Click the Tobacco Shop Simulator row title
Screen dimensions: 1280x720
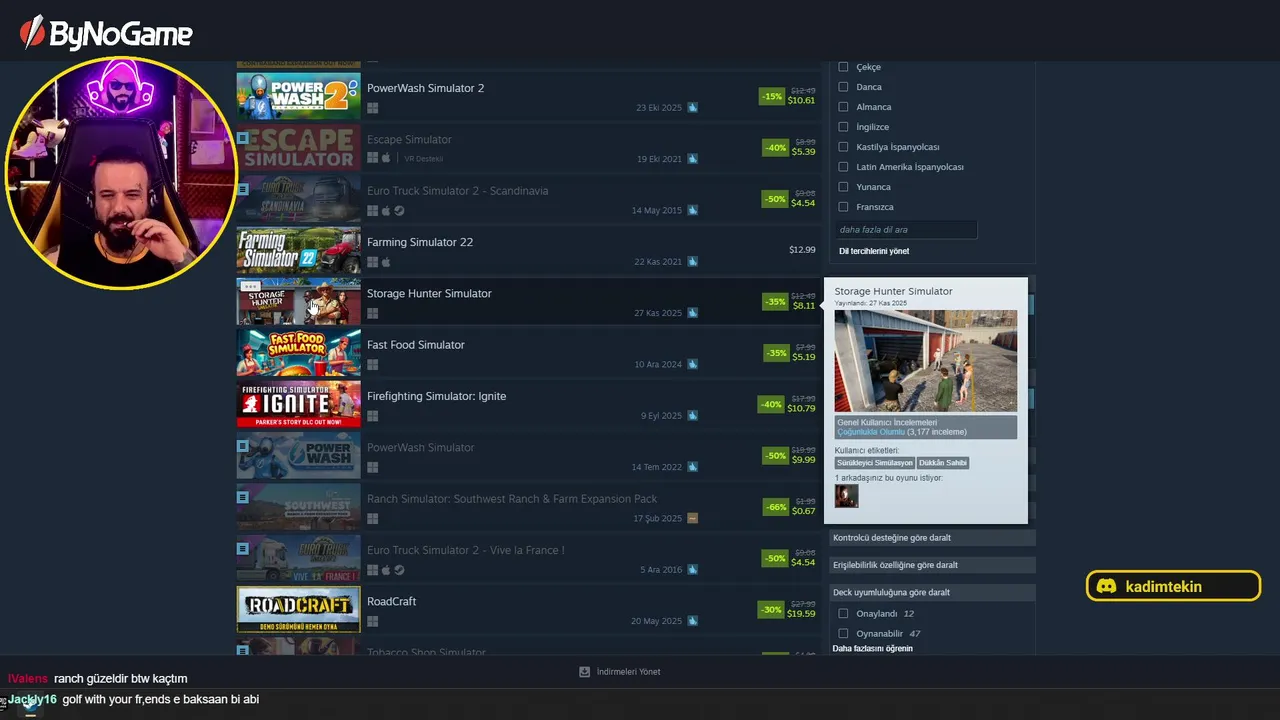(426, 652)
